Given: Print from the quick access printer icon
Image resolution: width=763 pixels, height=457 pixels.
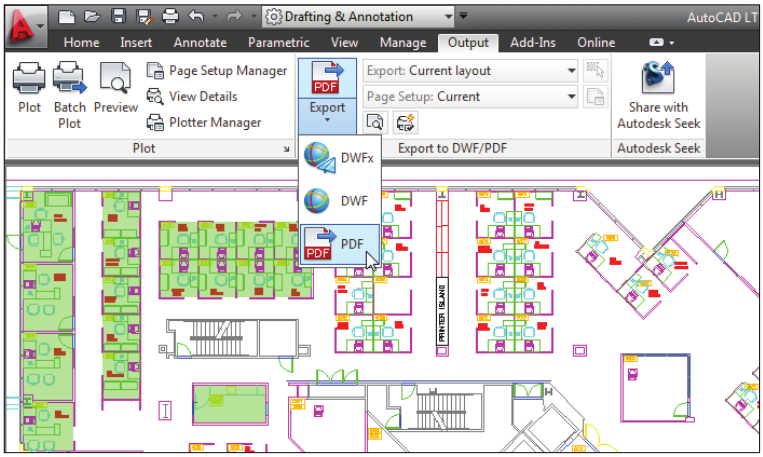Looking at the screenshot, I should (x=170, y=17).
